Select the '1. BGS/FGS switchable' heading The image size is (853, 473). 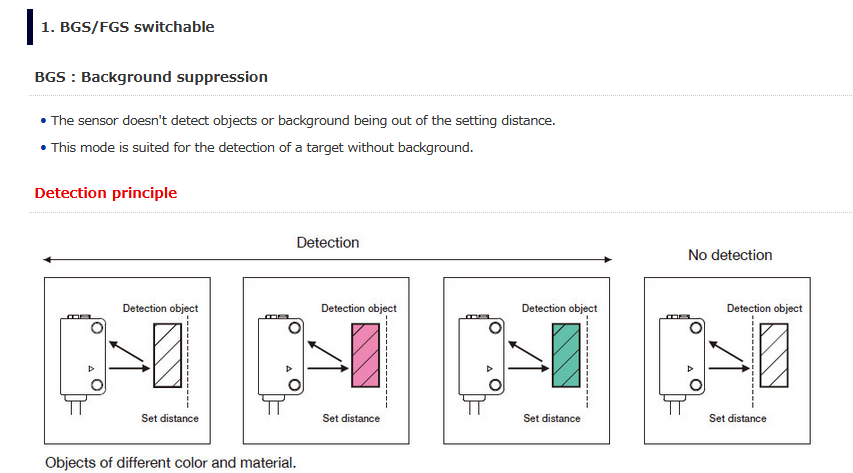pyautogui.click(x=128, y=27)
